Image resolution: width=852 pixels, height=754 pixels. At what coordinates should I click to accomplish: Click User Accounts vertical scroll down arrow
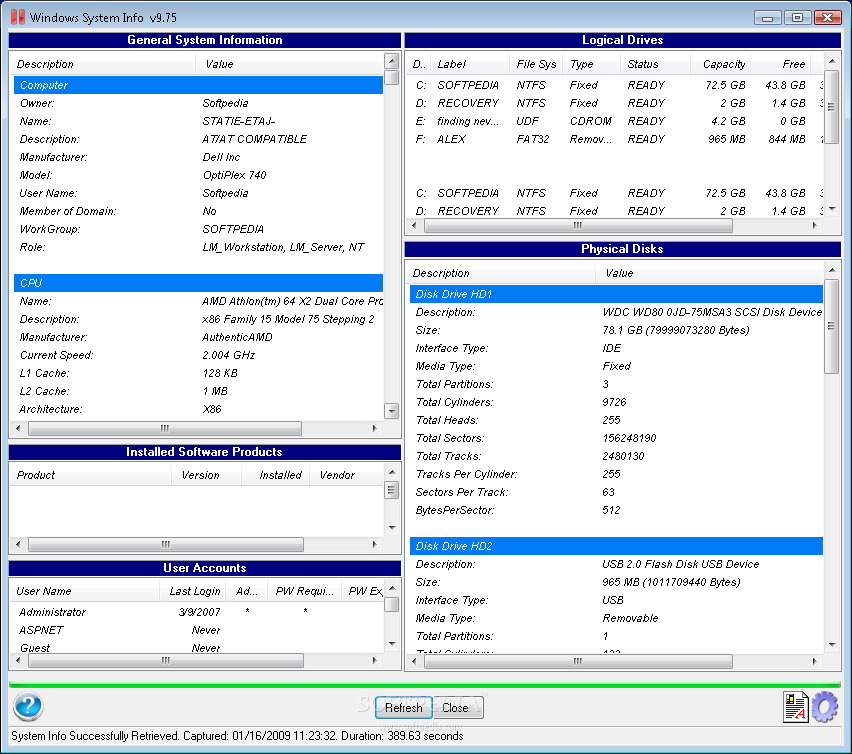(392, 644)
